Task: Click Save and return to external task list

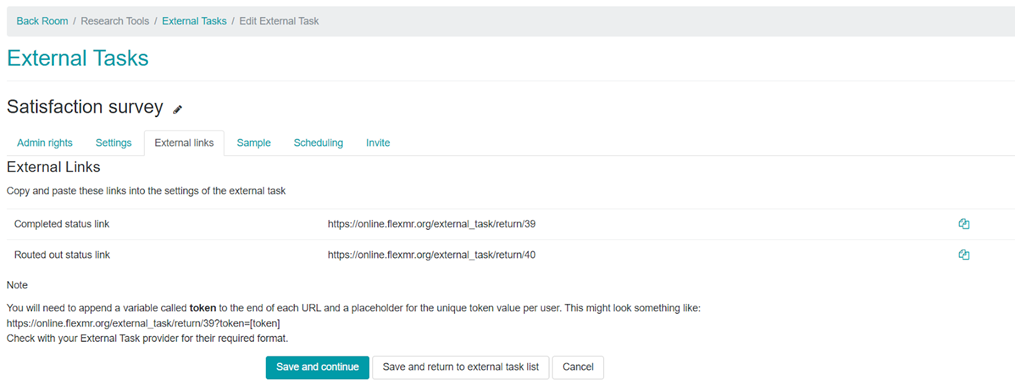Action: click(x=461, y=367)
